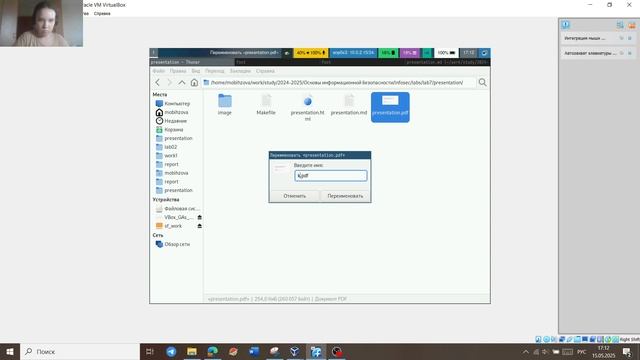Go back in Thunar folder history
Image resolution: width=640 pixels, height=360 pixels.
(158, 82)
